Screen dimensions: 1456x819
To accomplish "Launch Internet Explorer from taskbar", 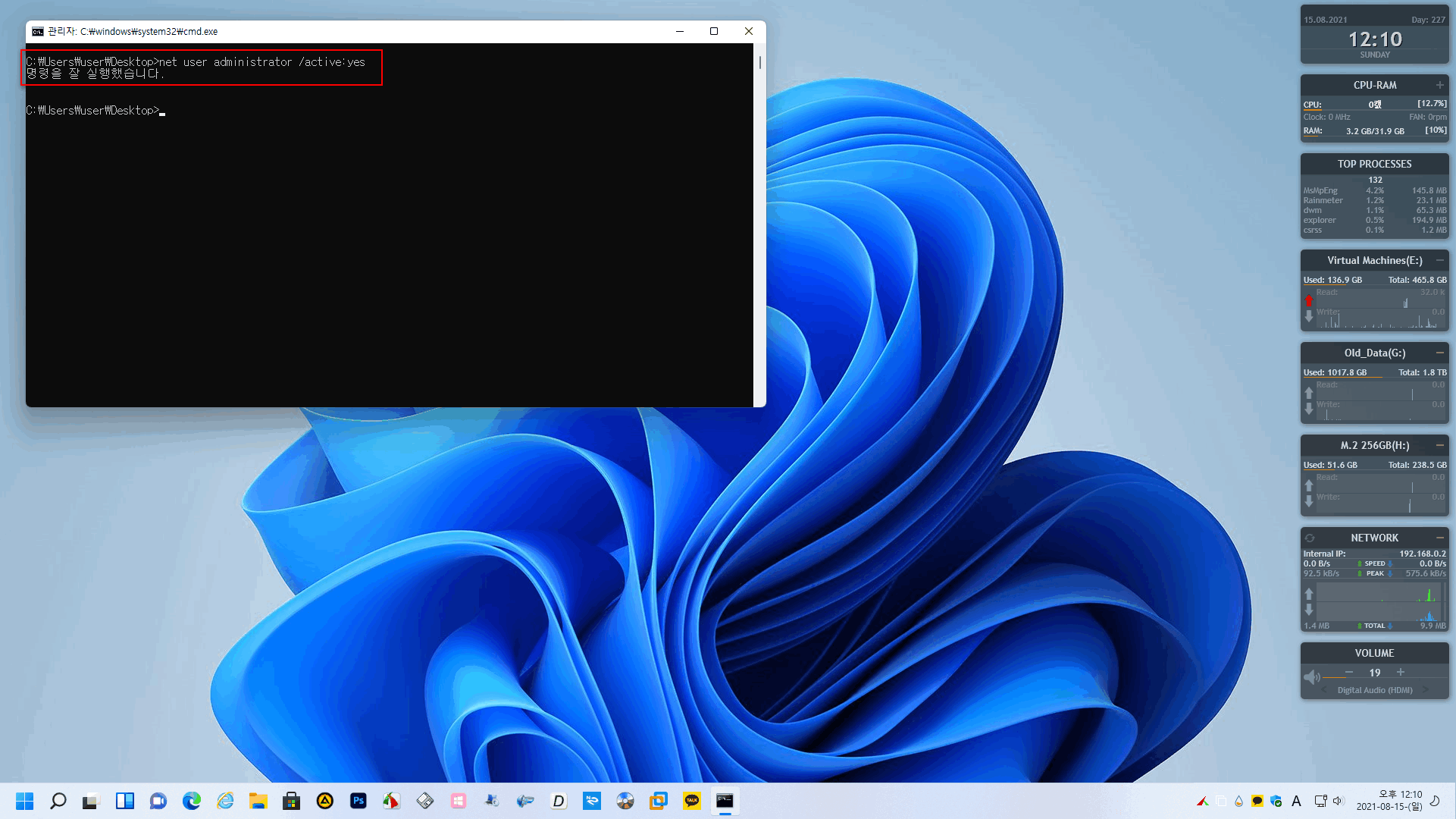I will 225,801.
